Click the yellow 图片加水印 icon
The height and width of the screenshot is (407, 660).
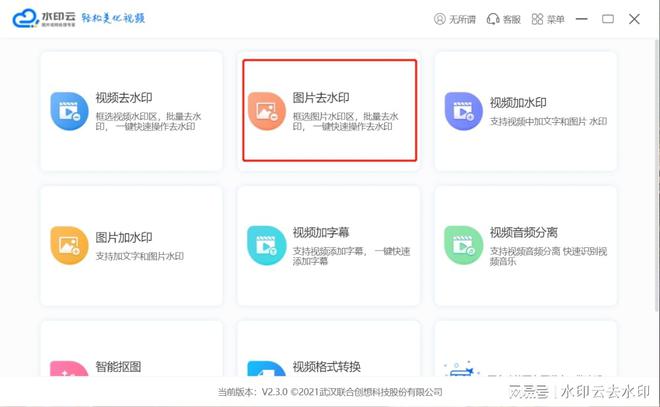click(70, 245)
